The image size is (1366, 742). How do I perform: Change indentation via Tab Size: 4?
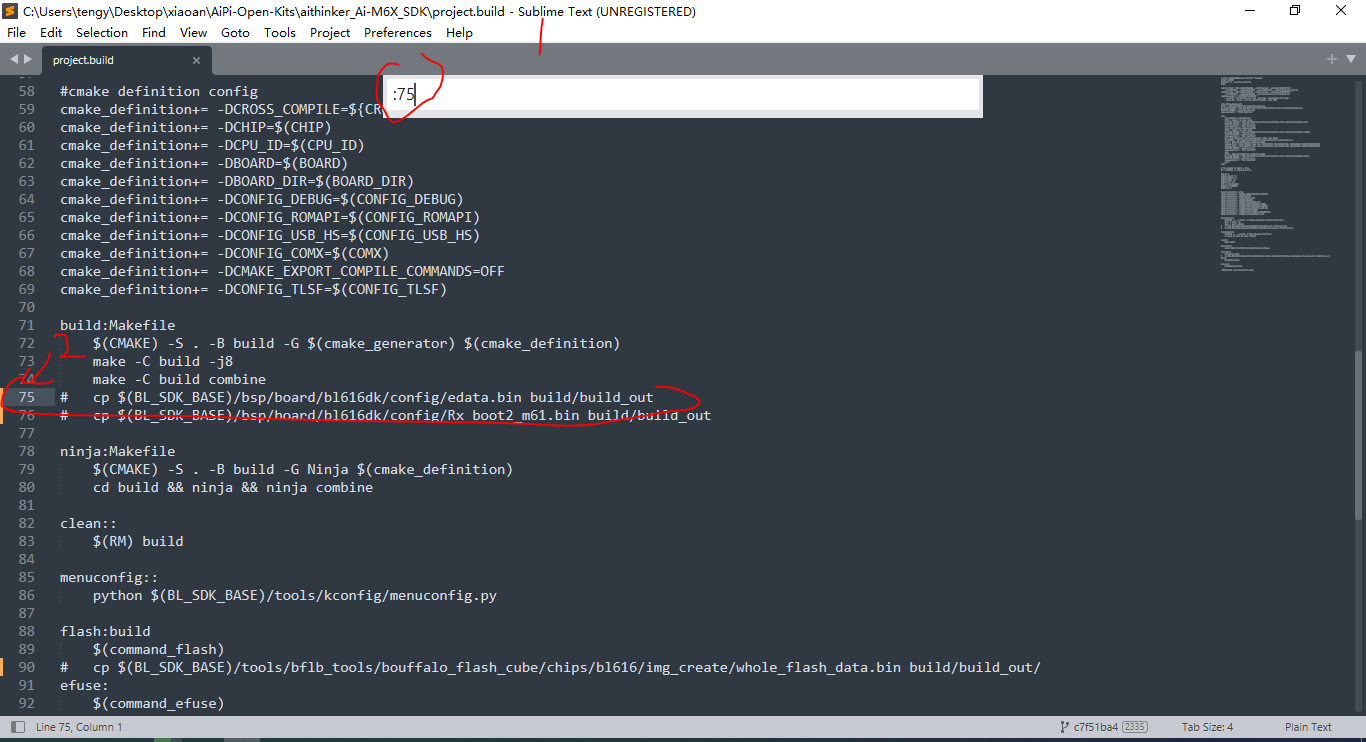click(1207, 727)
